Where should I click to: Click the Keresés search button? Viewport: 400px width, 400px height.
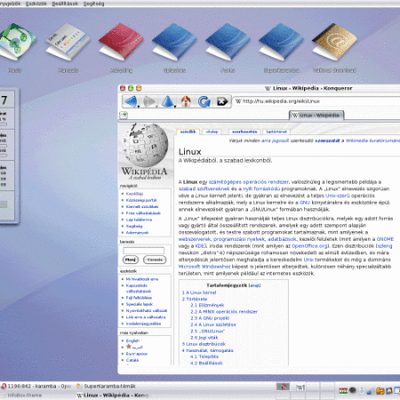155,259
